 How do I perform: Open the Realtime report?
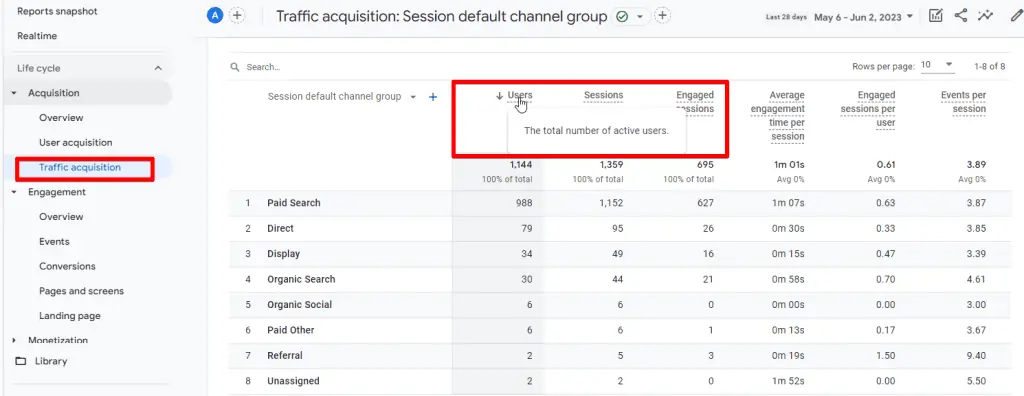[x=37, y=36]
